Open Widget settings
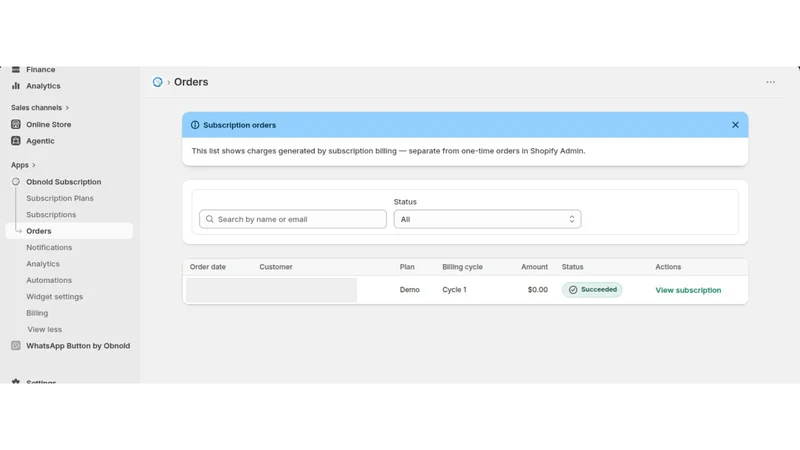This screenshot has height=450, width=800. pos(55,297)
